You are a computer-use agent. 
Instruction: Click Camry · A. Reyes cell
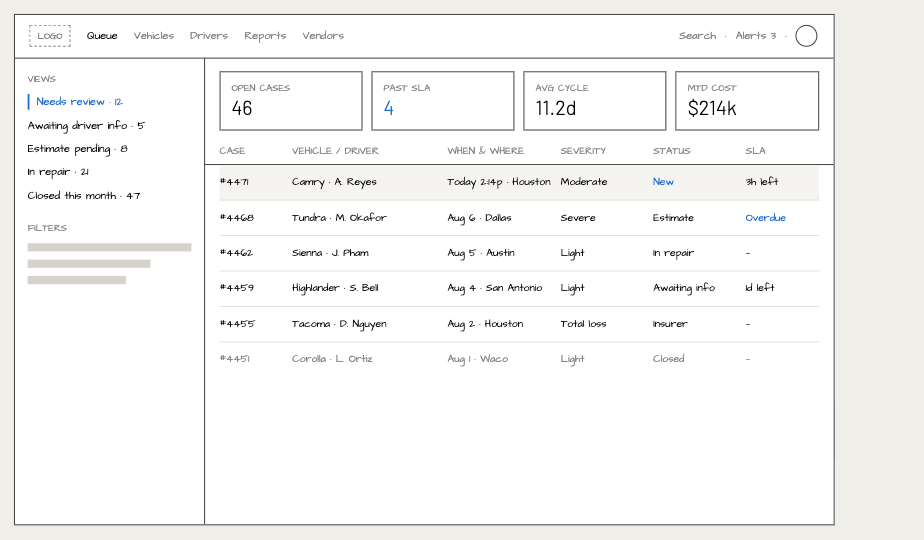click(334, 182)
